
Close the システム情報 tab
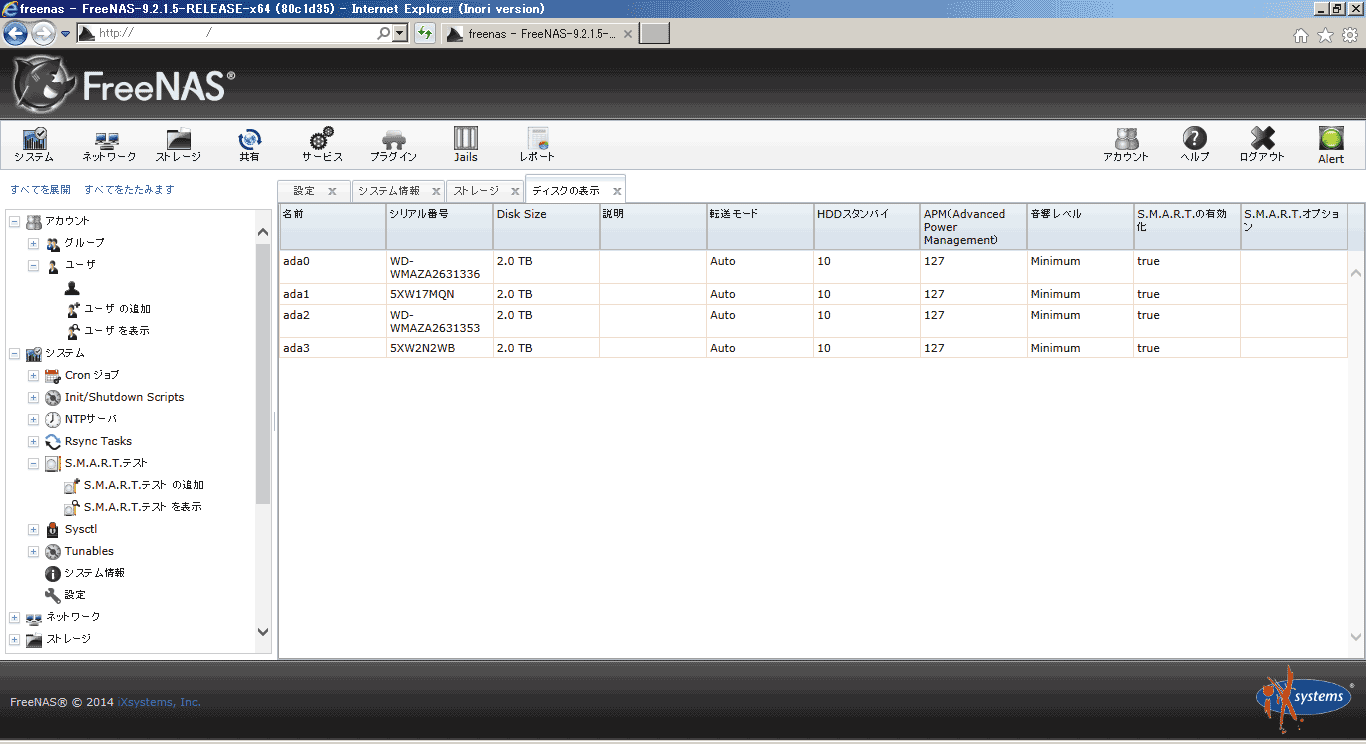point(436,191)
